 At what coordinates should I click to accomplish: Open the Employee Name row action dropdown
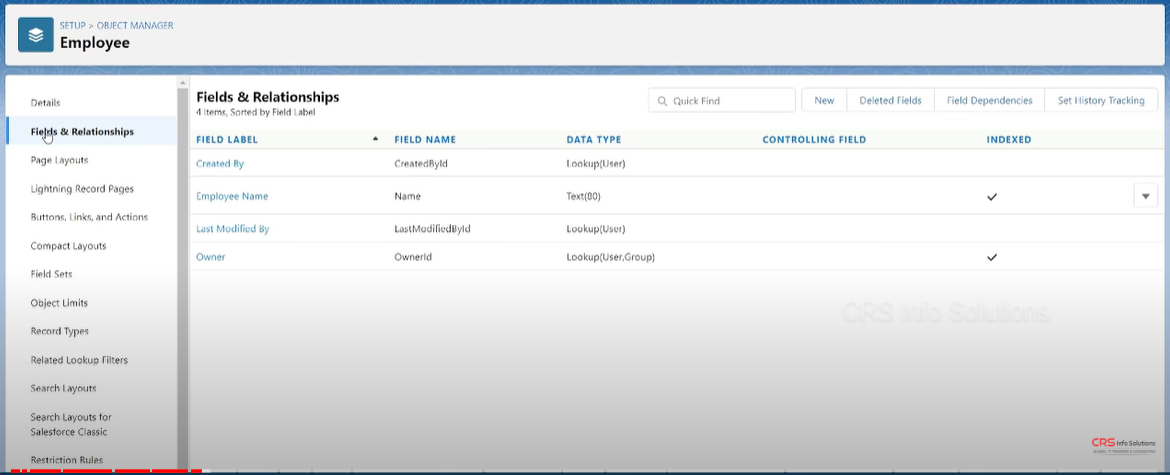pos(1145,196)
